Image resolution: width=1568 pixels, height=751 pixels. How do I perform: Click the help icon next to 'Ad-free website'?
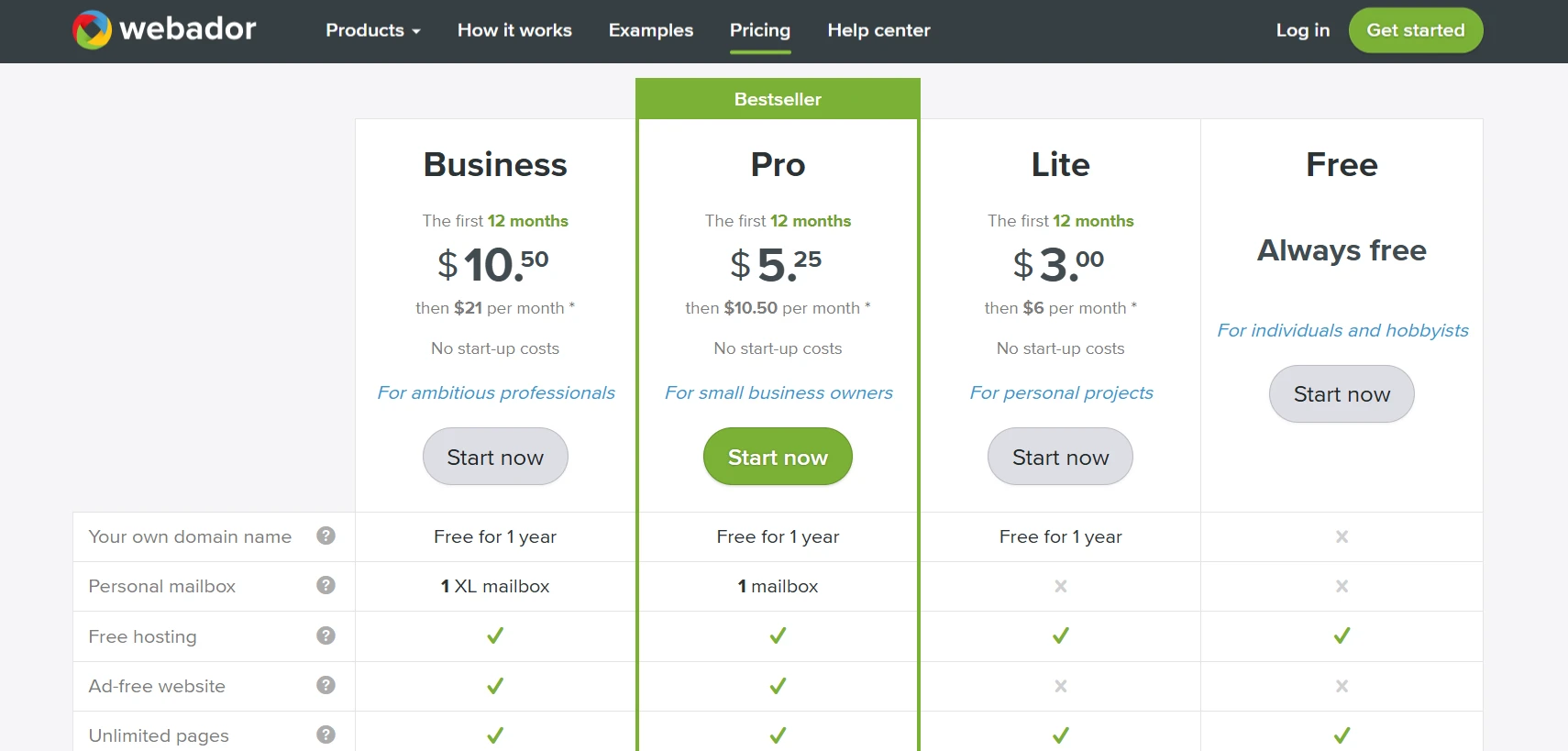[326, 685]
